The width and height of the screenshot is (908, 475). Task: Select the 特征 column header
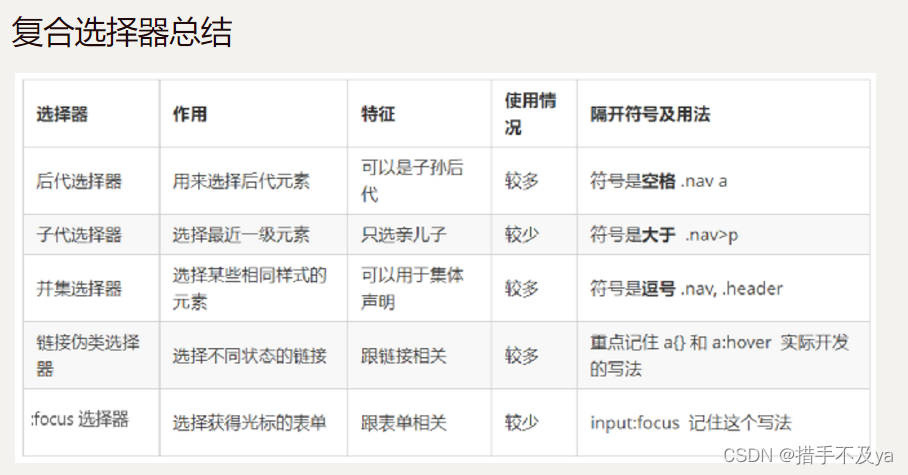tap(419, 114)
